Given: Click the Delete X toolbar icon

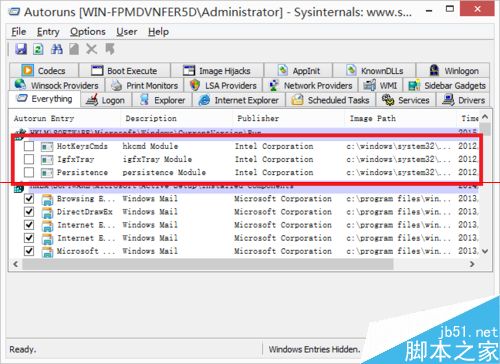Looking at the screenshot, I should (92, 49).
